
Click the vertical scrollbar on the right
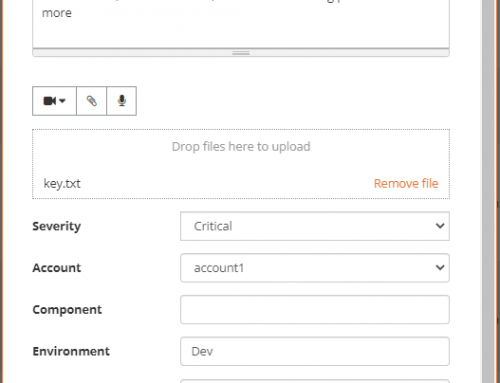pos(488,191)
